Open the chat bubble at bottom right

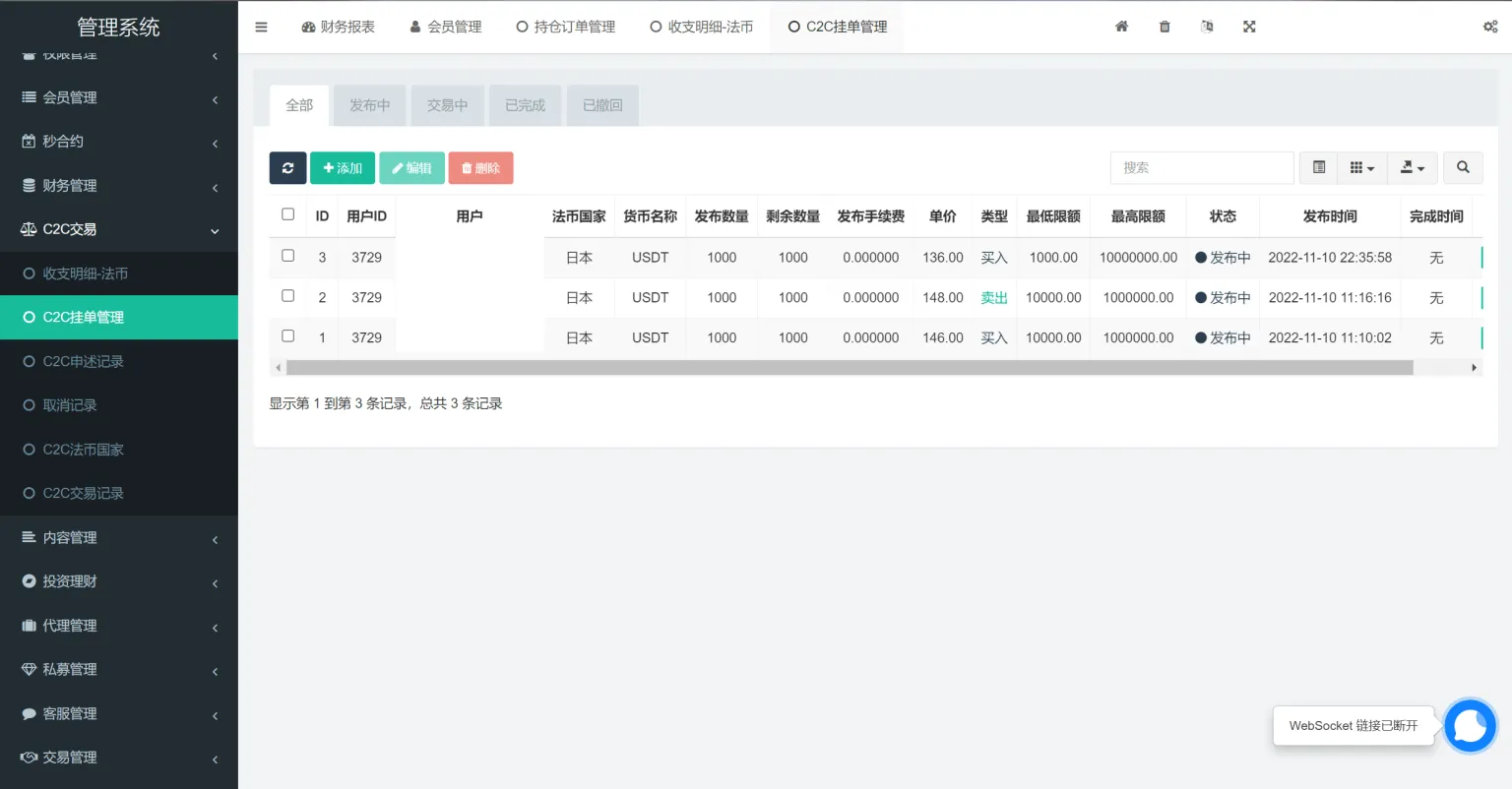click(x=1470, y=725)
